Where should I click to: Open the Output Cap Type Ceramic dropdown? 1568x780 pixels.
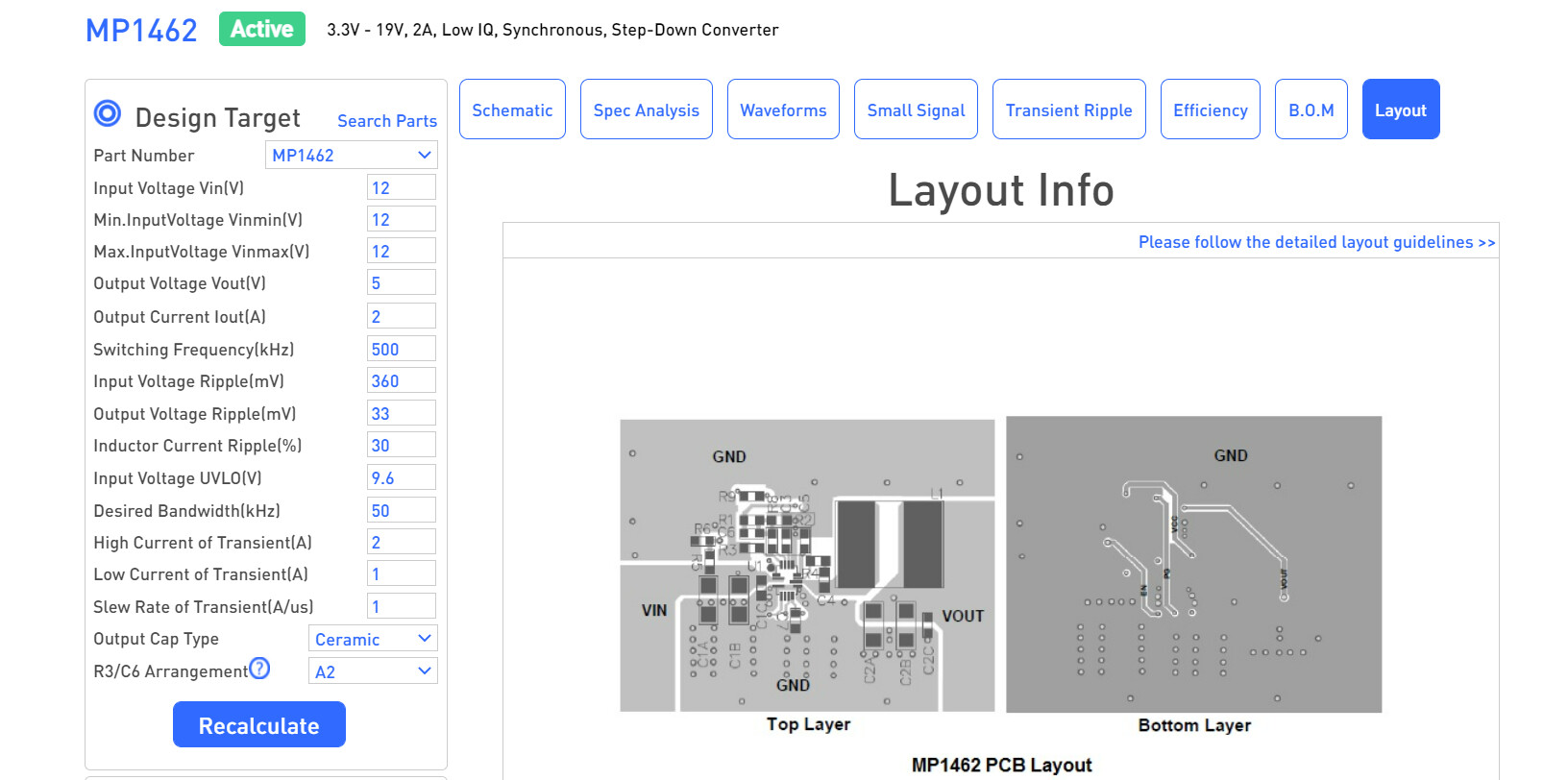tap(373, 639)
